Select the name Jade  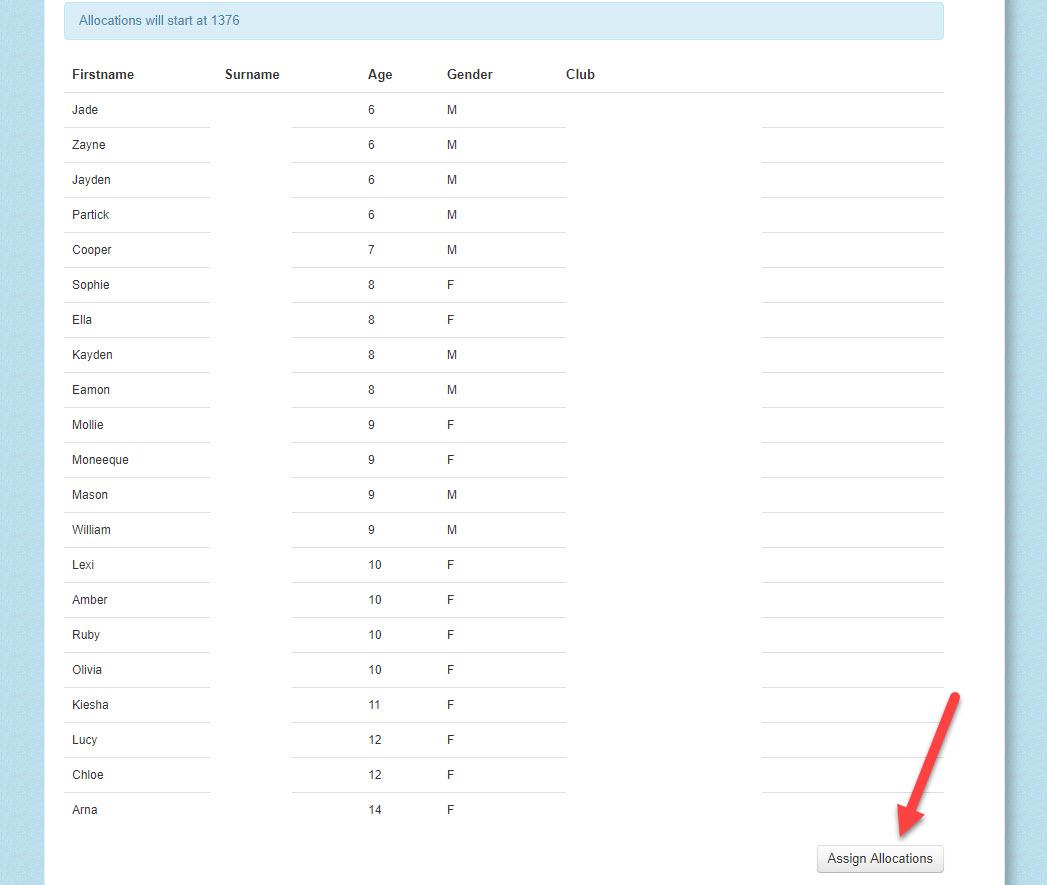point(85,110)
